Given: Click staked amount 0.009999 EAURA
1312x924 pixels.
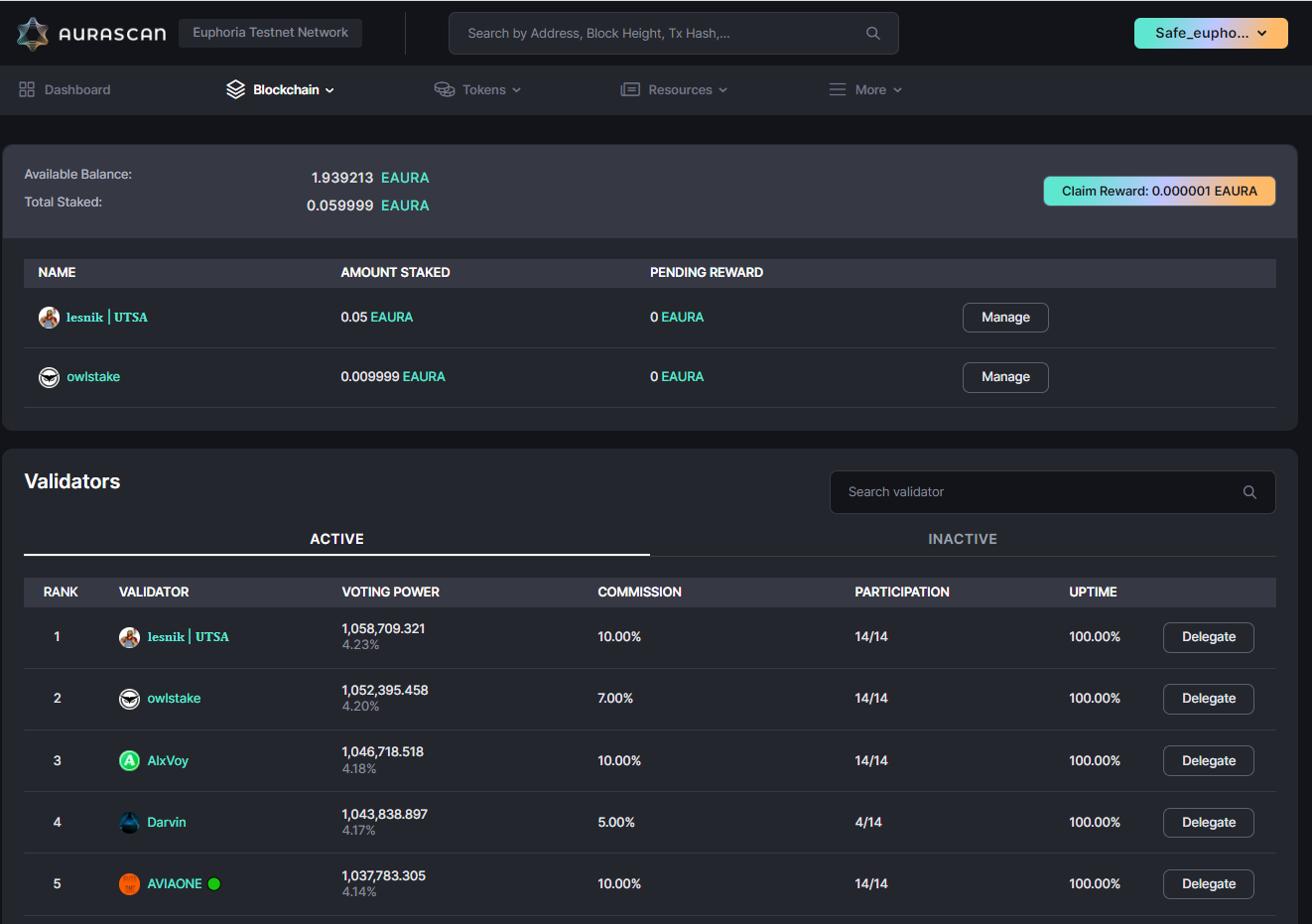Looking at the screenshot, I should [x=393, y=377].
